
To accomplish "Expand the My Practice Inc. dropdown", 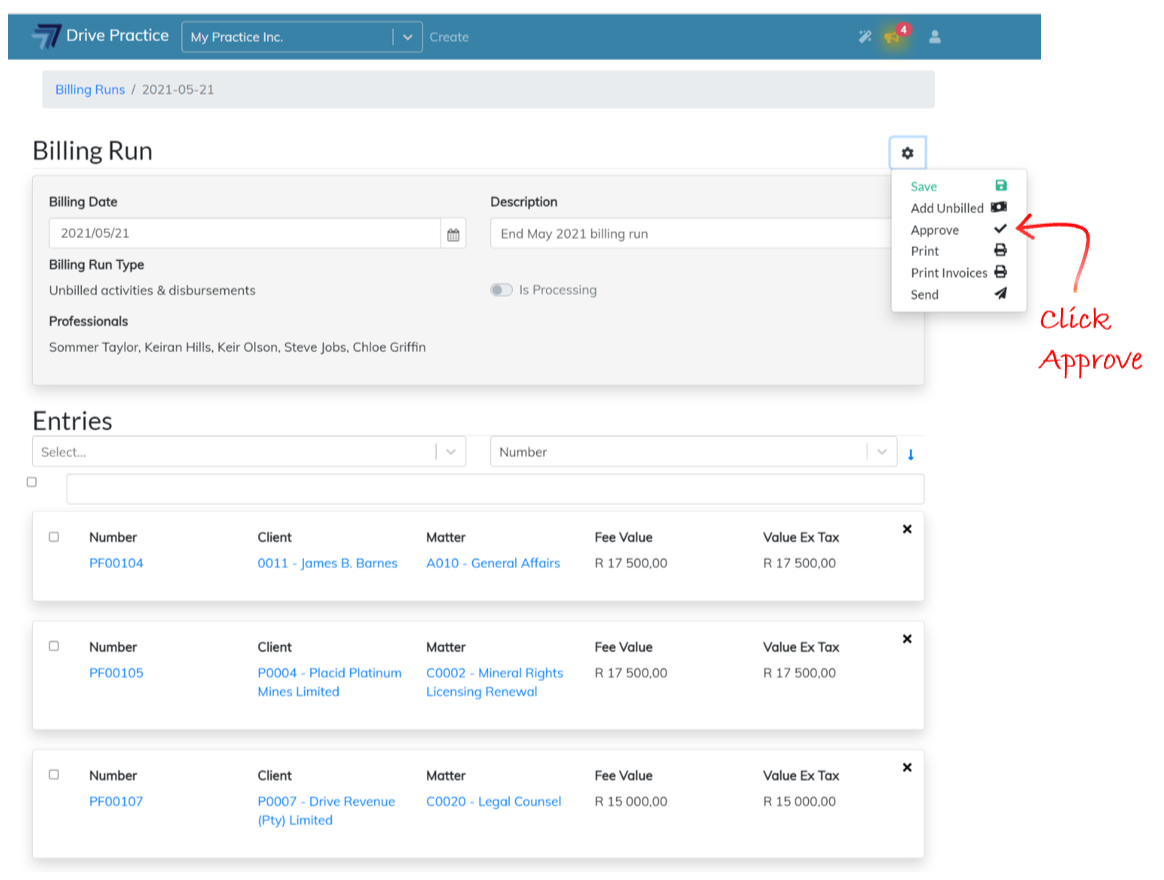I will point(407,37).
